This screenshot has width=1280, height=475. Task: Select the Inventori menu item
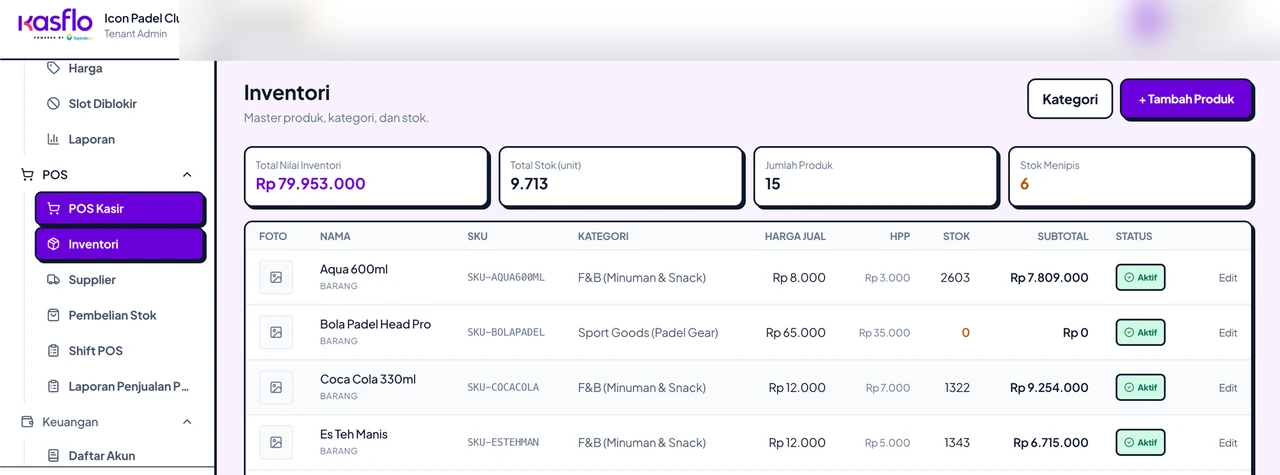[x=119, y=244]
